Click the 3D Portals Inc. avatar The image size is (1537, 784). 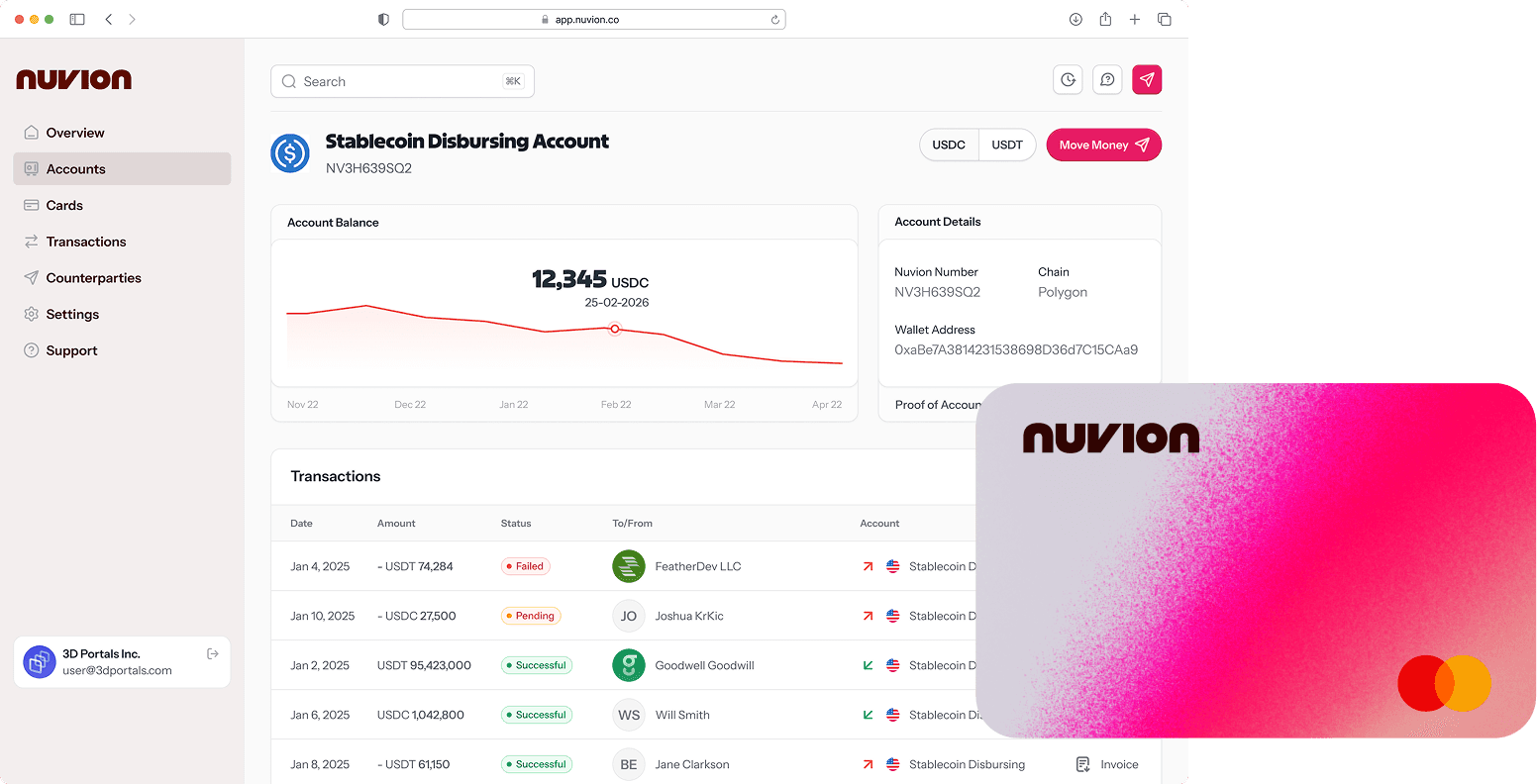(x=40, y=661)
